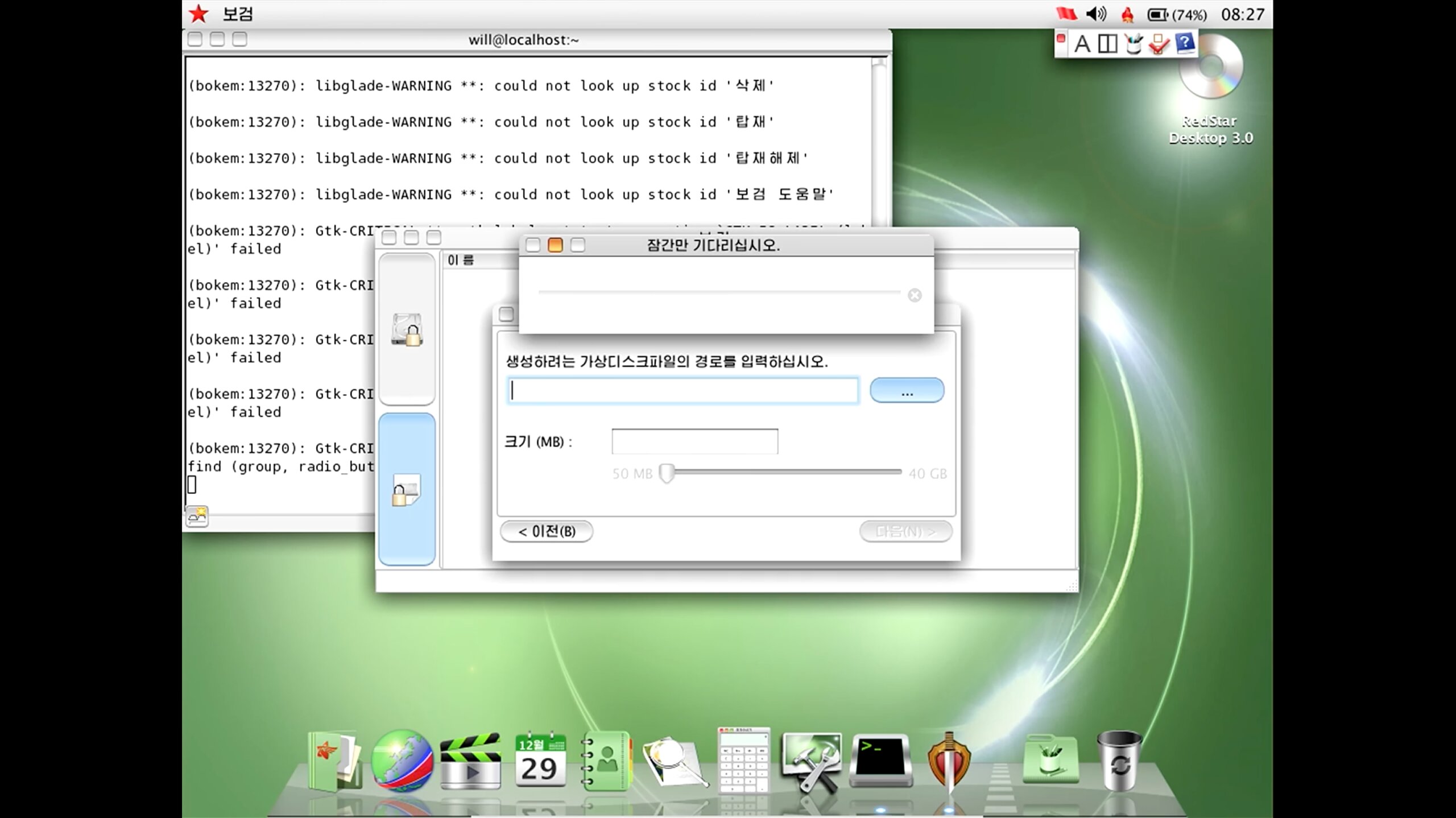Click the will@localhost:~ terminal title bar

click(x=523, y=40)
